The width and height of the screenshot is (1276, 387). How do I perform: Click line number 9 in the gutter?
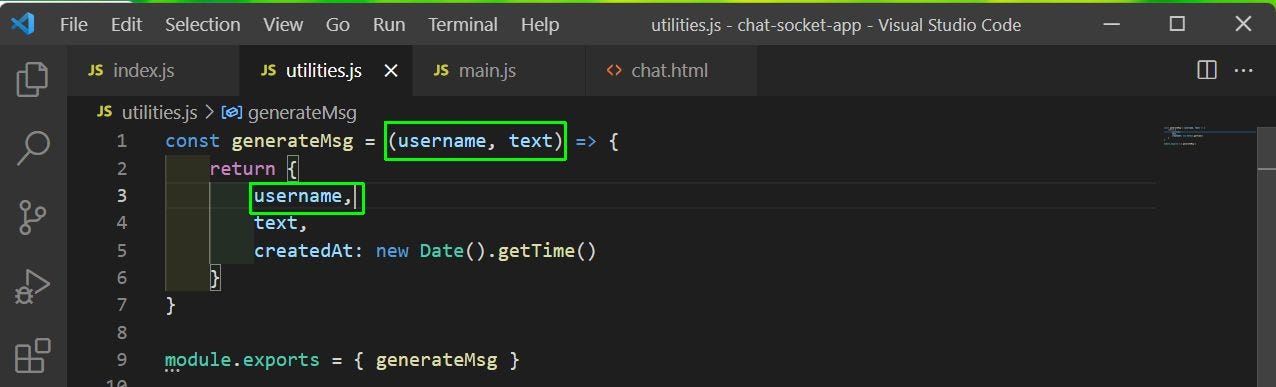click(121, 360)
